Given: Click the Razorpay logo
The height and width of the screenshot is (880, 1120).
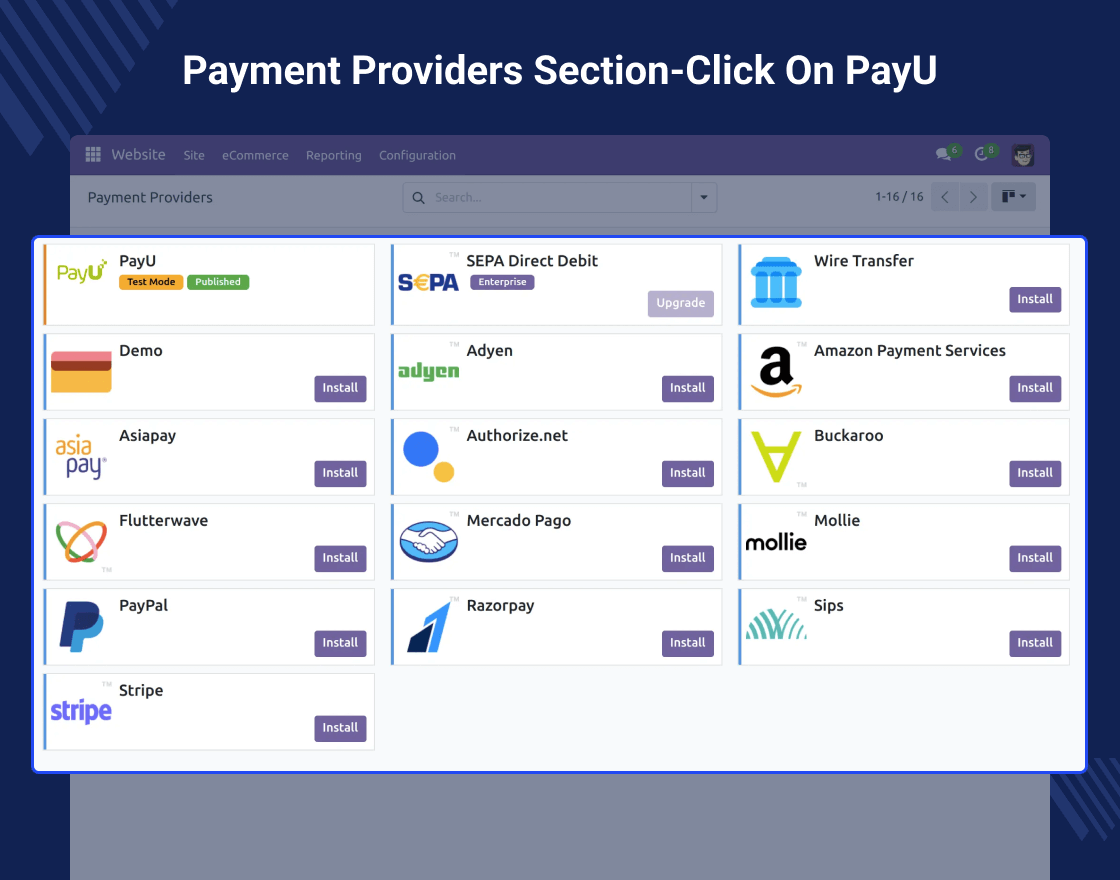Looking at the screenshot, I should 429,627.
